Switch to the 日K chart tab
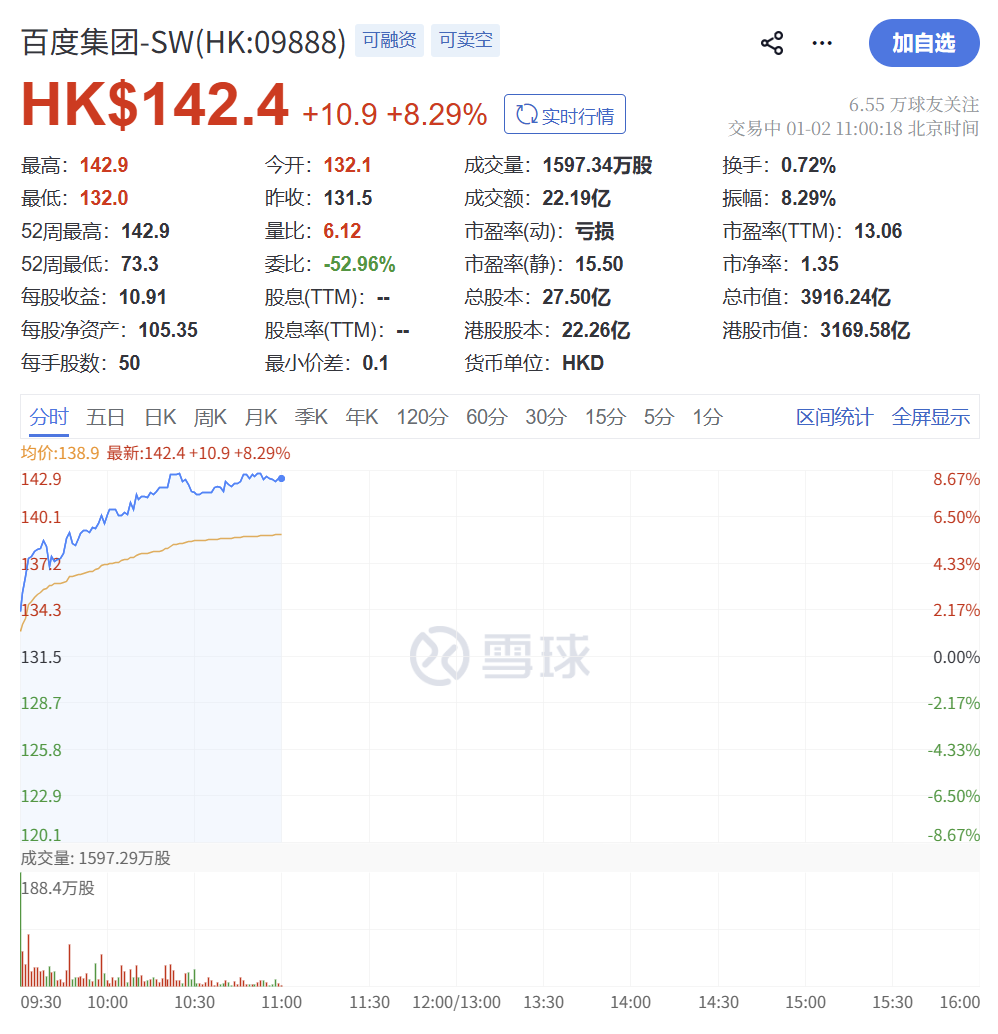Viewport: 998px width, 1034px height. click(x=160, y=417)
